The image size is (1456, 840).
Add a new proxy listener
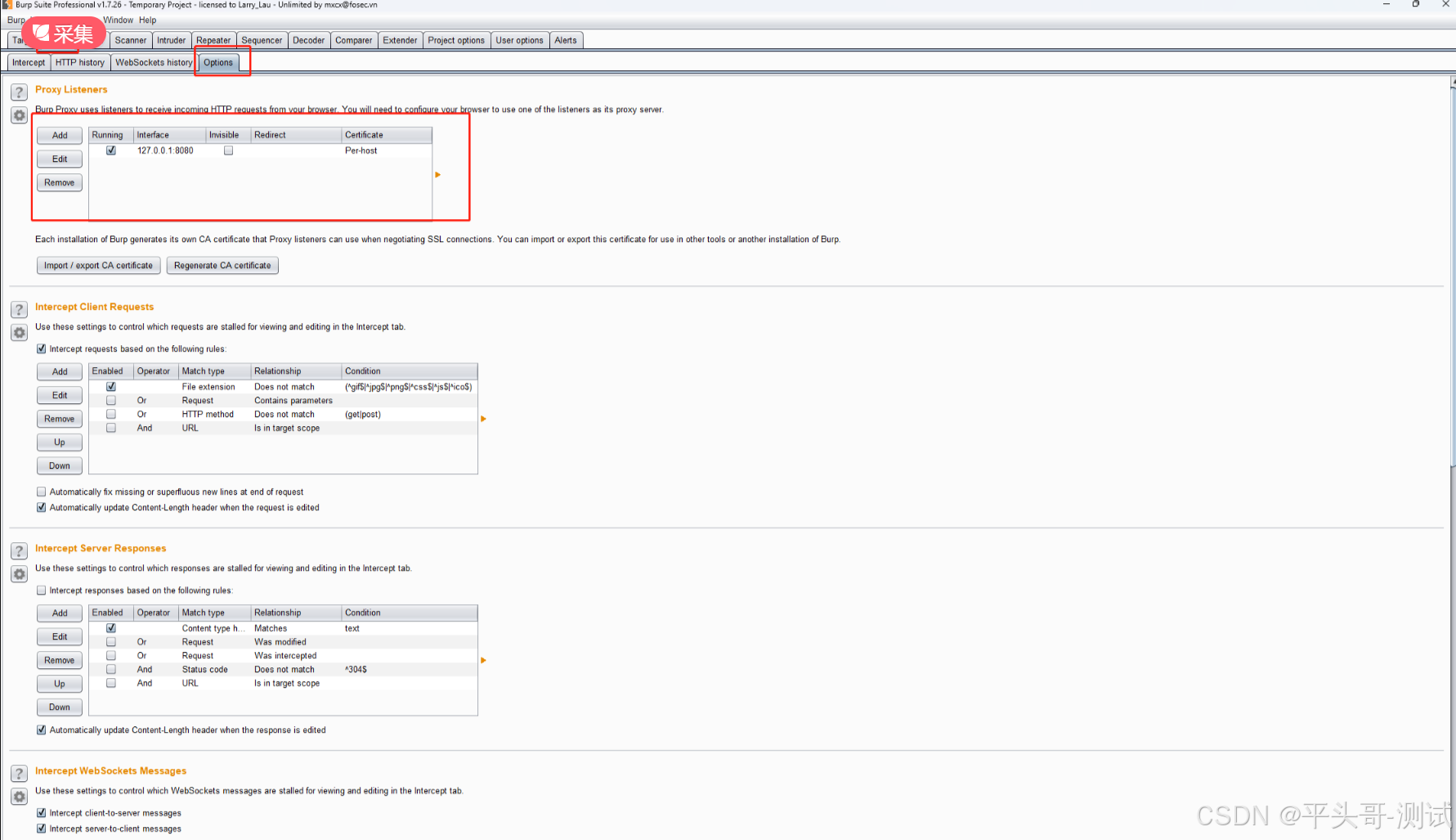60,135
